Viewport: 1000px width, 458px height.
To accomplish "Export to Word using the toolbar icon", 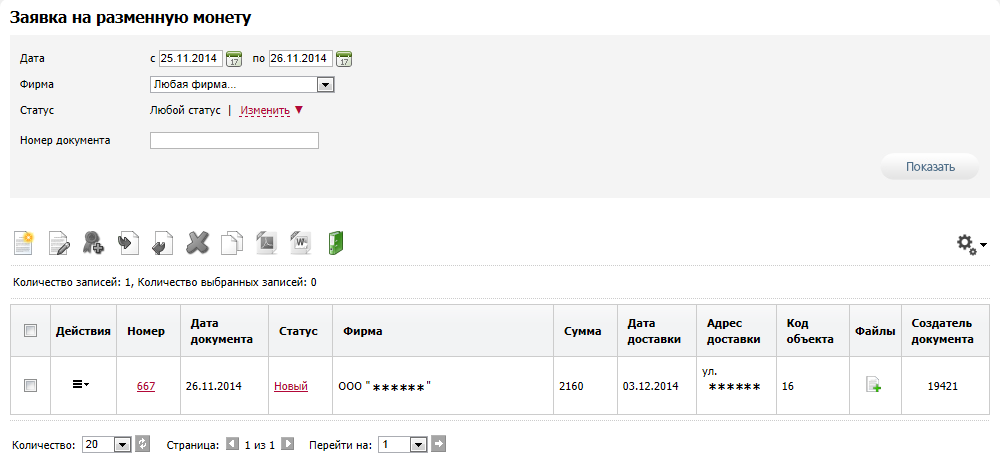I will [301, 244].
